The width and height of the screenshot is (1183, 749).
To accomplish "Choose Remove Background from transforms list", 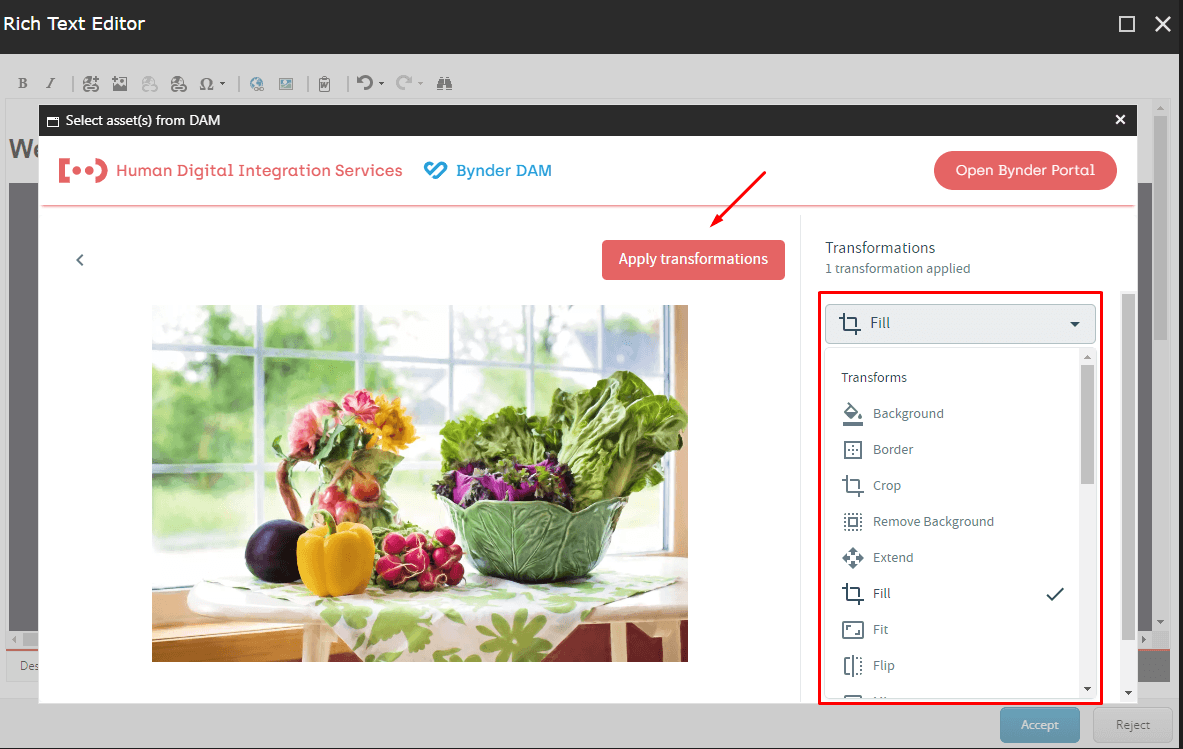I will [932, 522].
